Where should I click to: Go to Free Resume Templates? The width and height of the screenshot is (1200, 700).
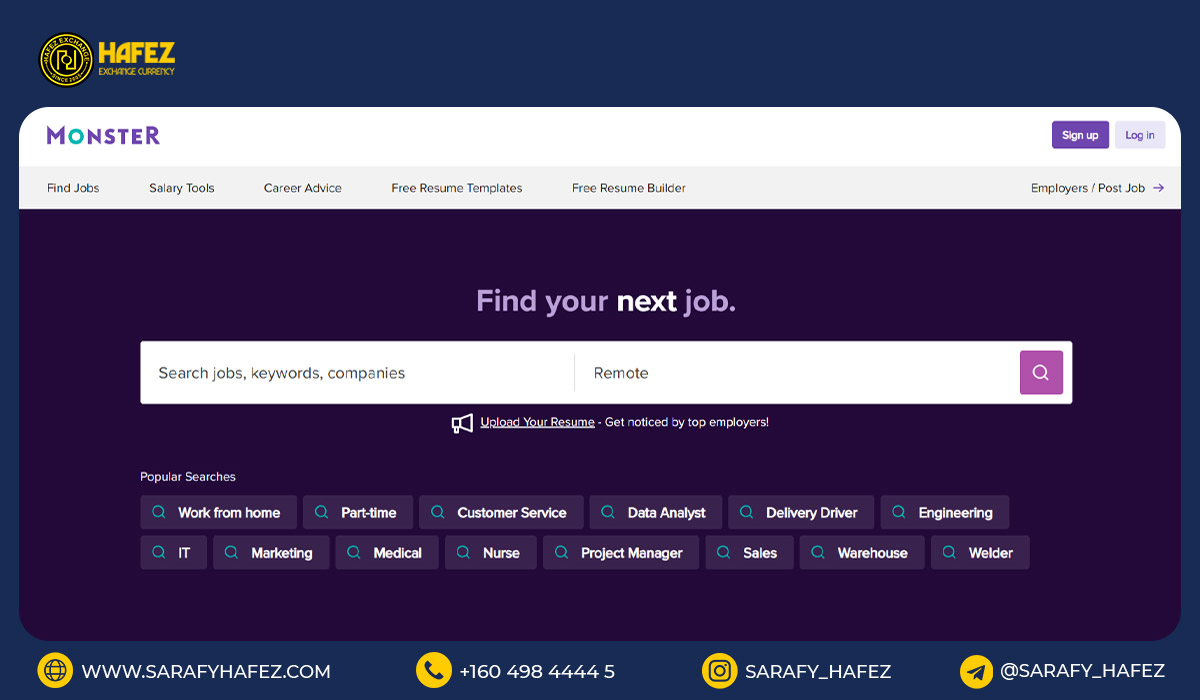[457, 188]
